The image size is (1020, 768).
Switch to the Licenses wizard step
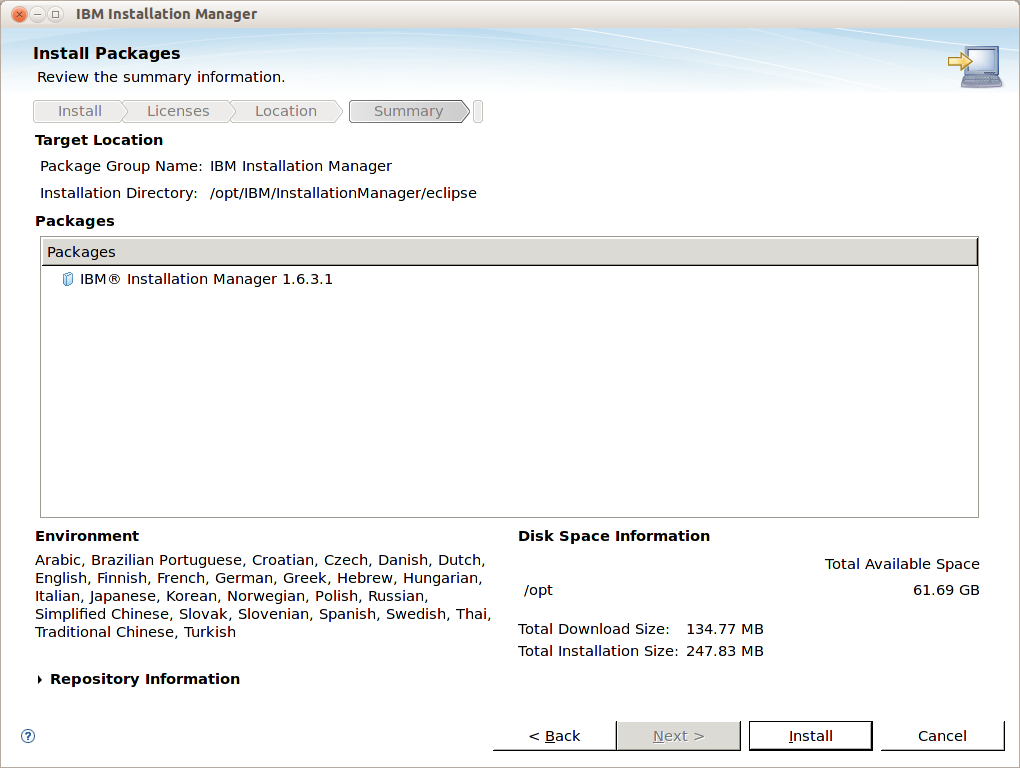pos(178,111)
